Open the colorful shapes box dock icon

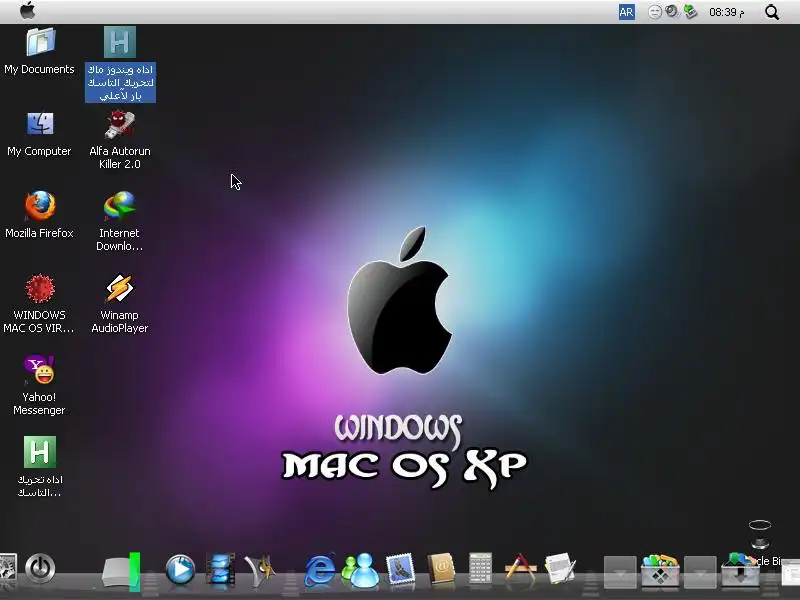(660, 569)
